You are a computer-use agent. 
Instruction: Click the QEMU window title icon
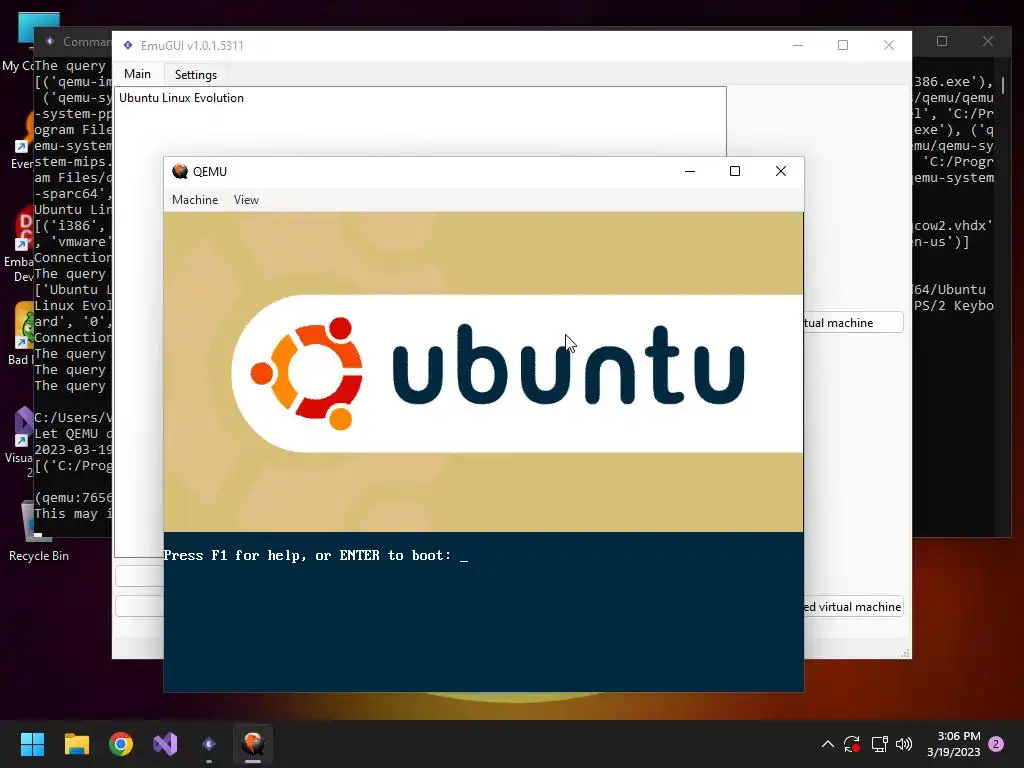coord(180,171)
